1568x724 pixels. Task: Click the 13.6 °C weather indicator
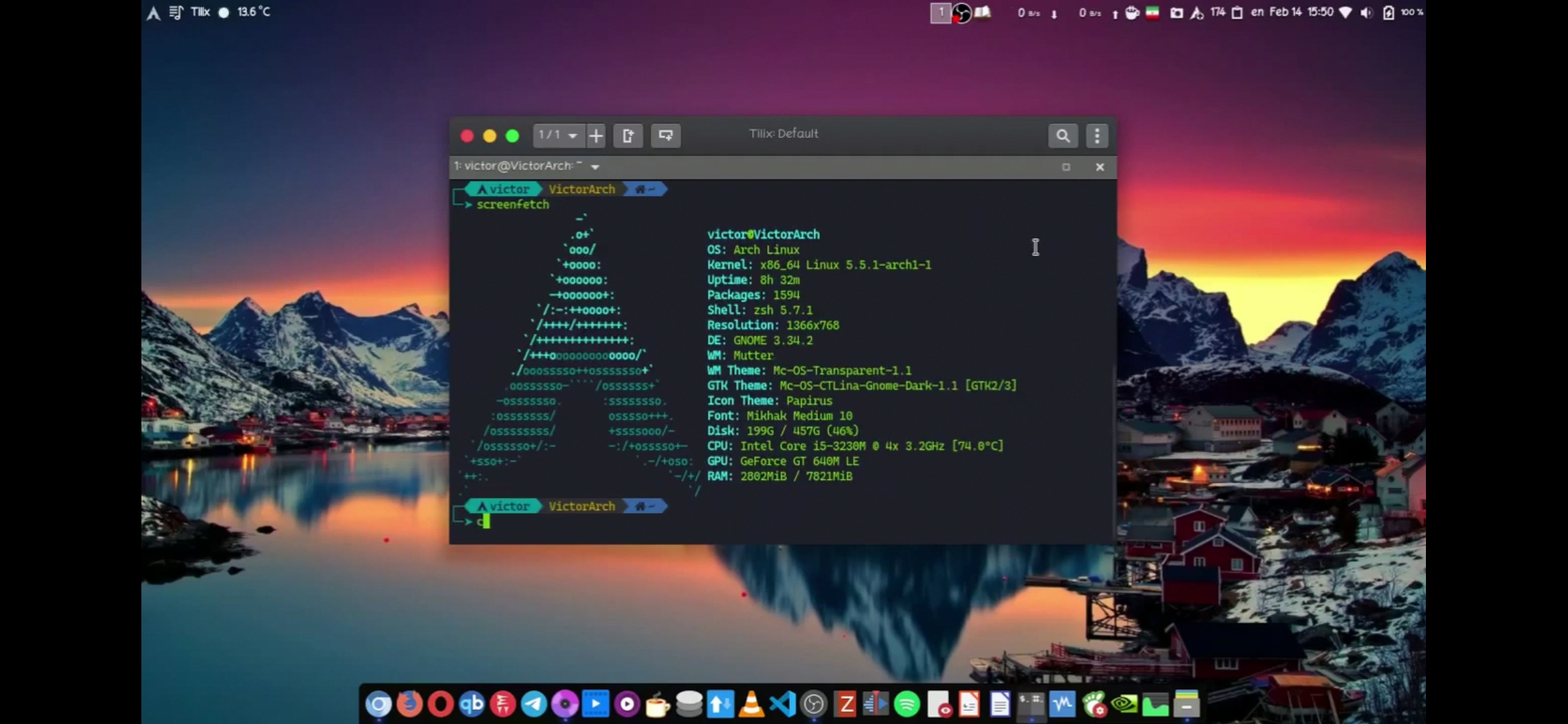pyautogui.click(x=246, y=12)
